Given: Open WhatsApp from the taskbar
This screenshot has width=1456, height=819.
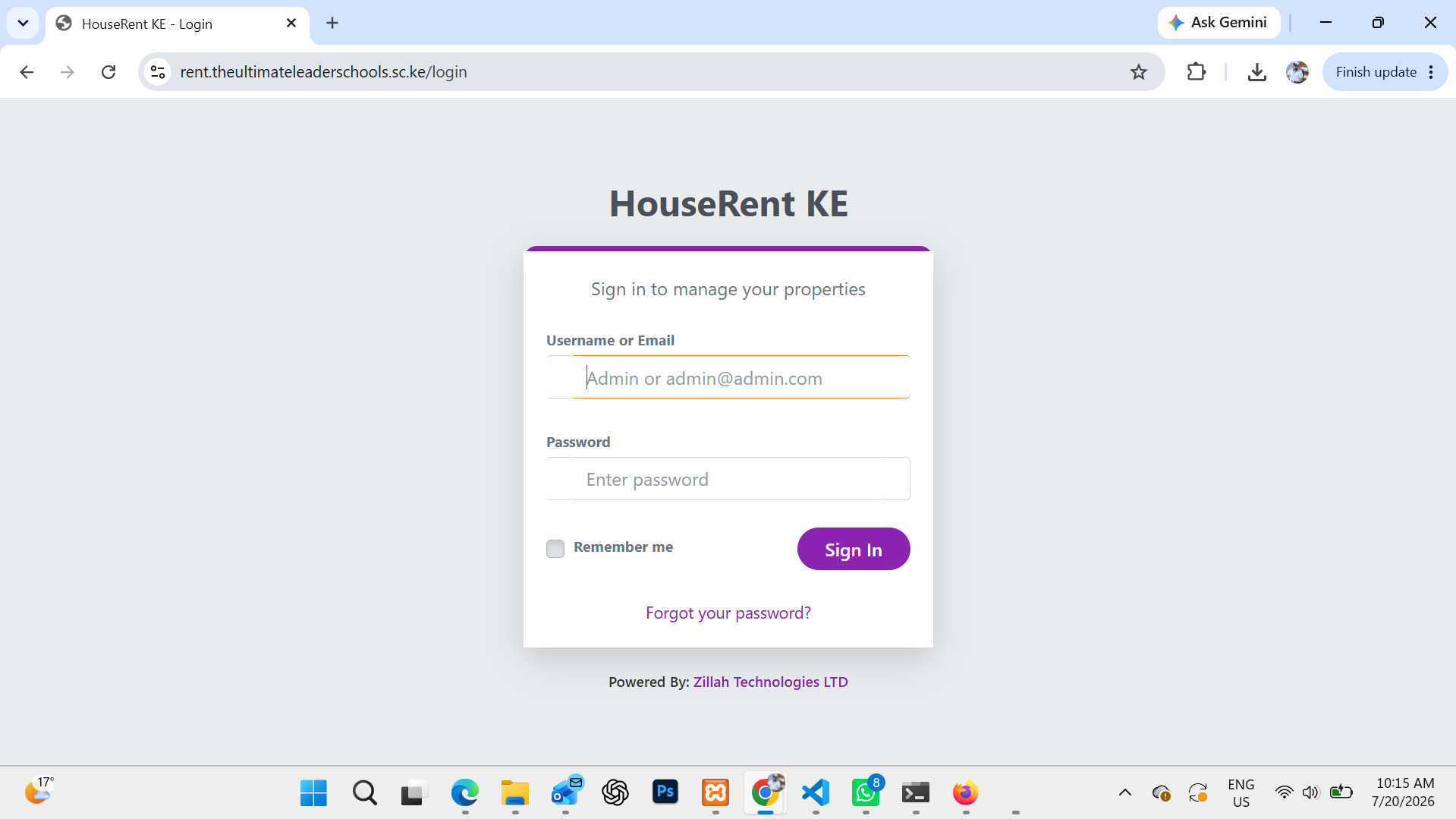Looking at the screenshot, I should pyautogui.click(x=866, y=793).
